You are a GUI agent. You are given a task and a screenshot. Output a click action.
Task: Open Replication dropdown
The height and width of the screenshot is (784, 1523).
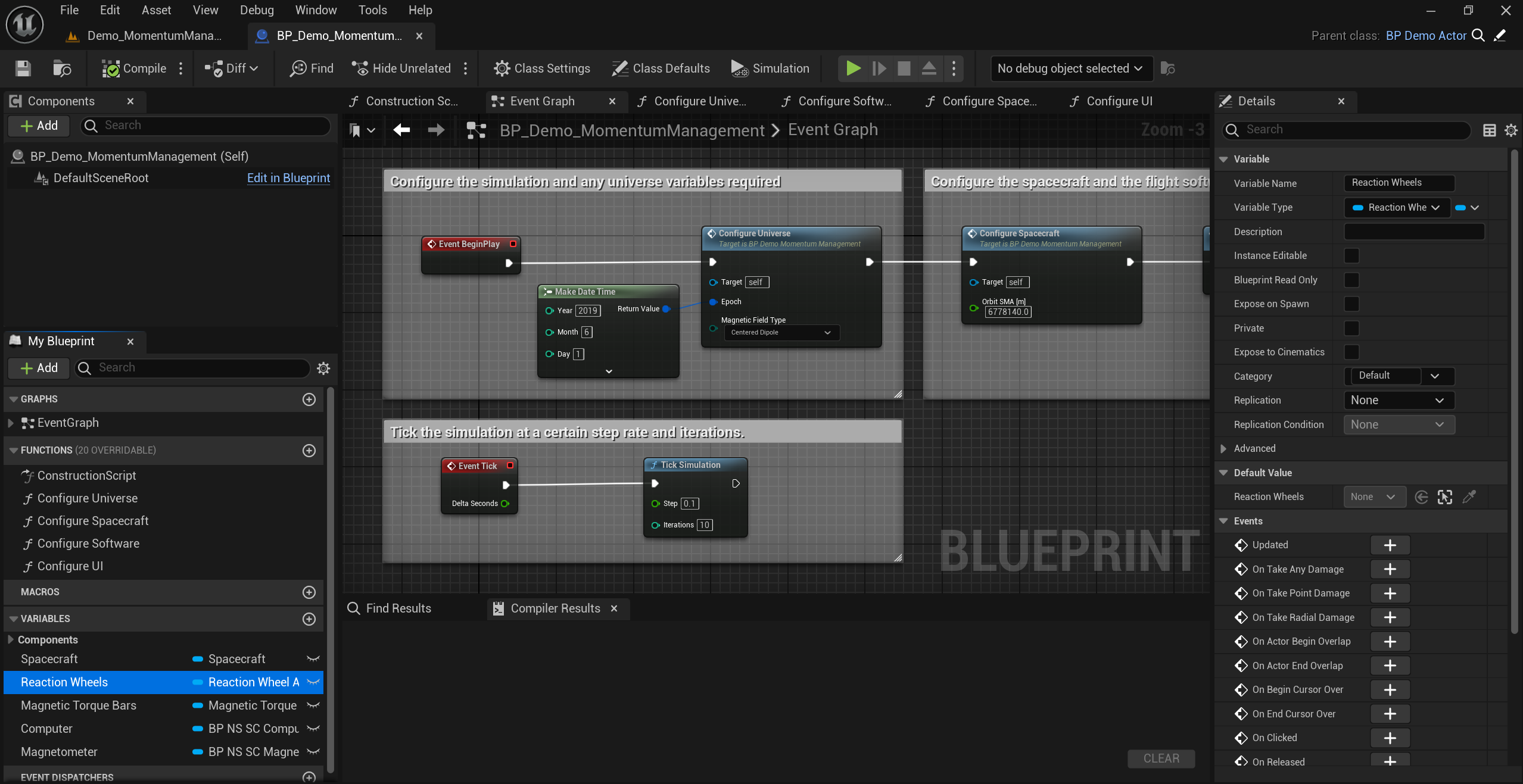pyautogui.click(x=1399, y=401)
